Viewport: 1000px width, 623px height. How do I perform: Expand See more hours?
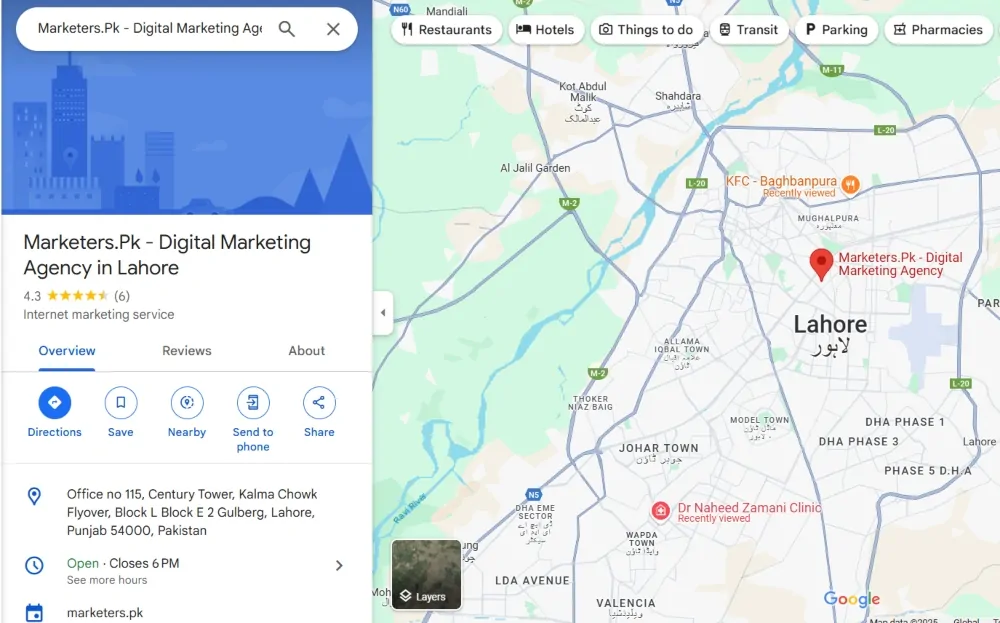(106, 579)
